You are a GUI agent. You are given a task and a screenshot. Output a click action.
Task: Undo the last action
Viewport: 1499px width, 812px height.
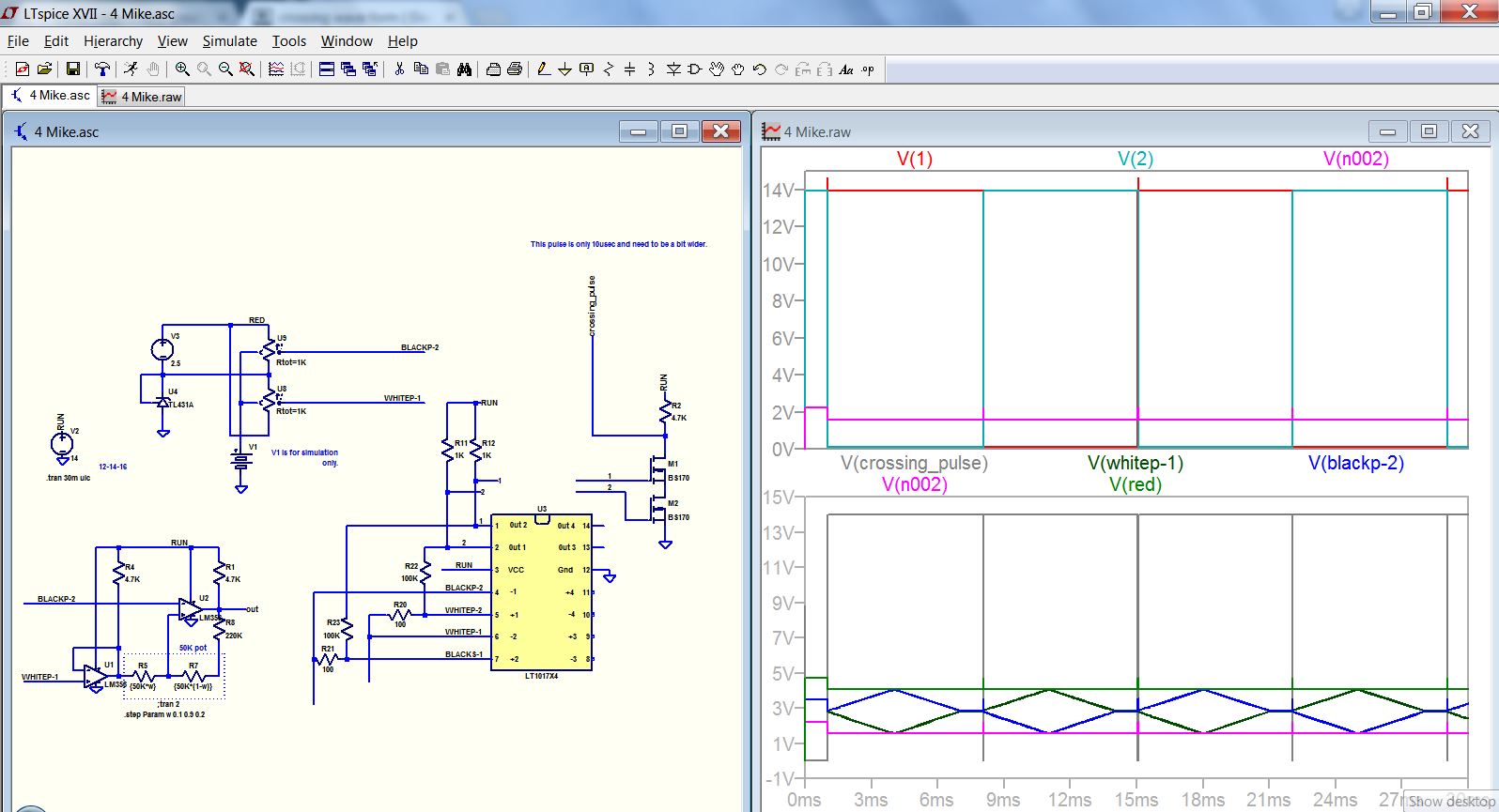pos(760,69)
